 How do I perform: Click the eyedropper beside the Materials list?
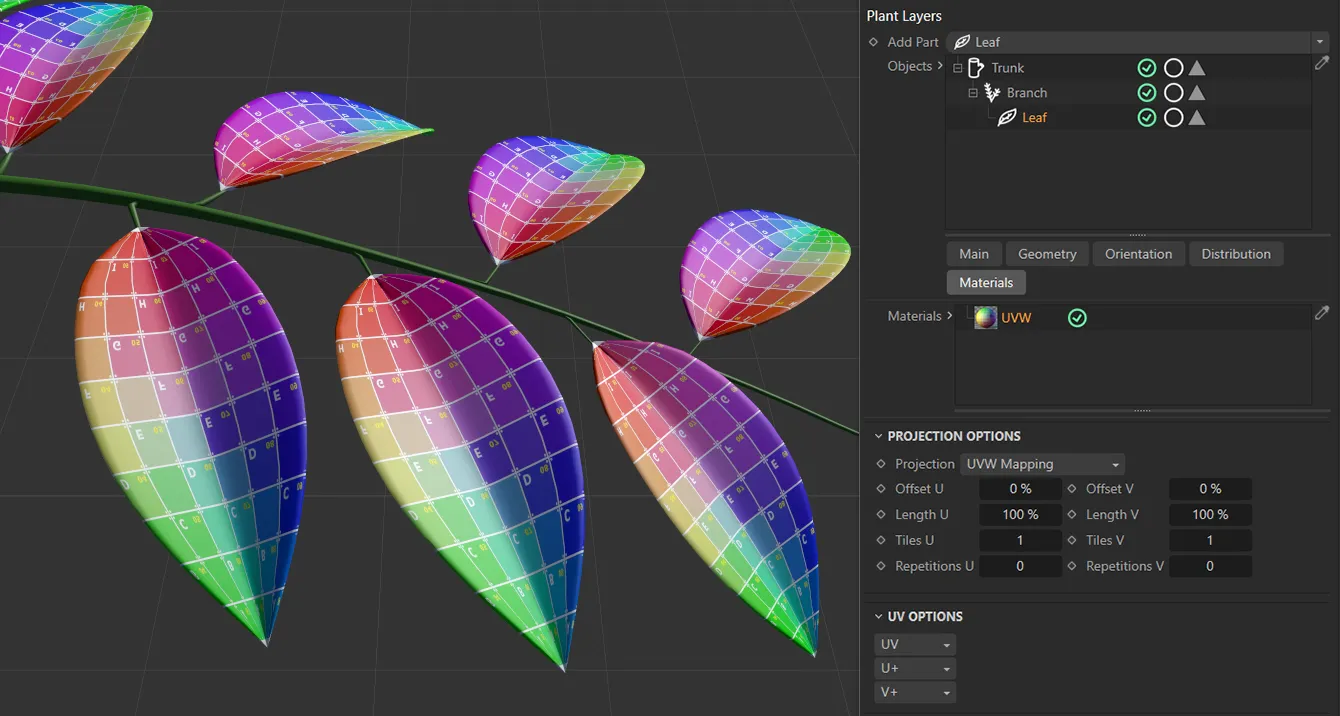tap(1322, 312)
